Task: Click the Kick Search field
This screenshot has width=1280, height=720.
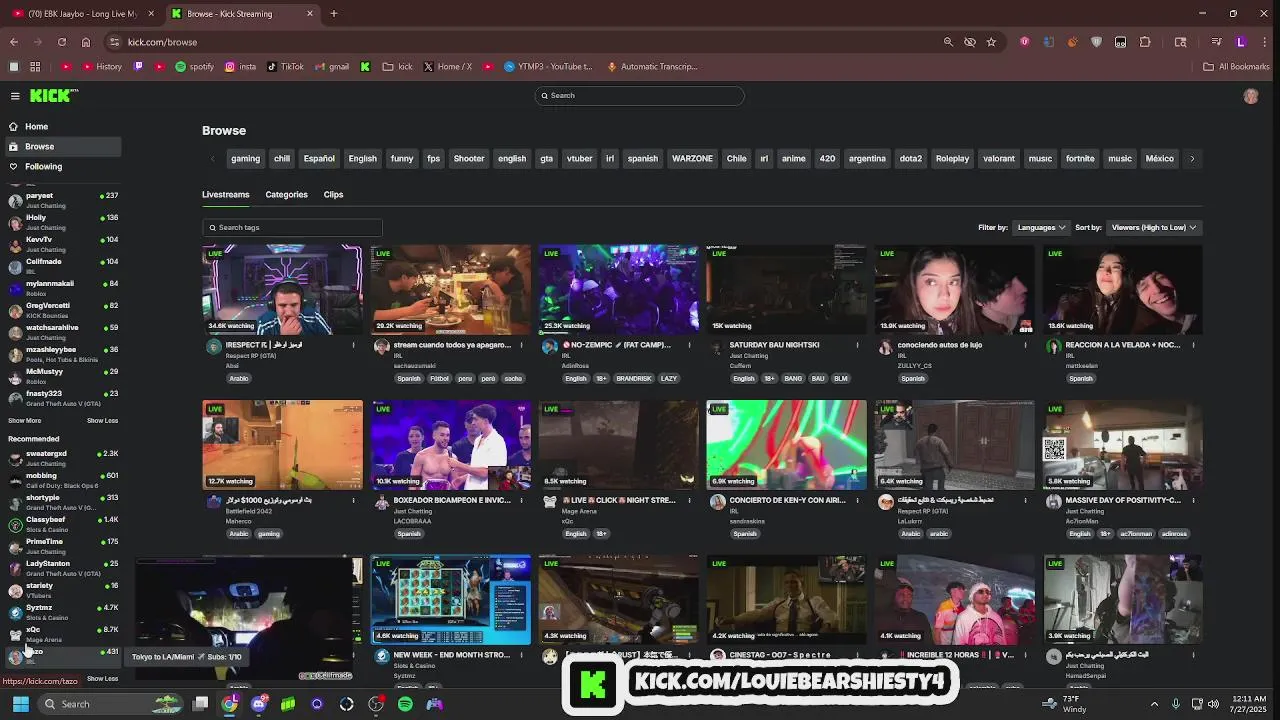Action: pyautogui.click(x=640, y=95)
